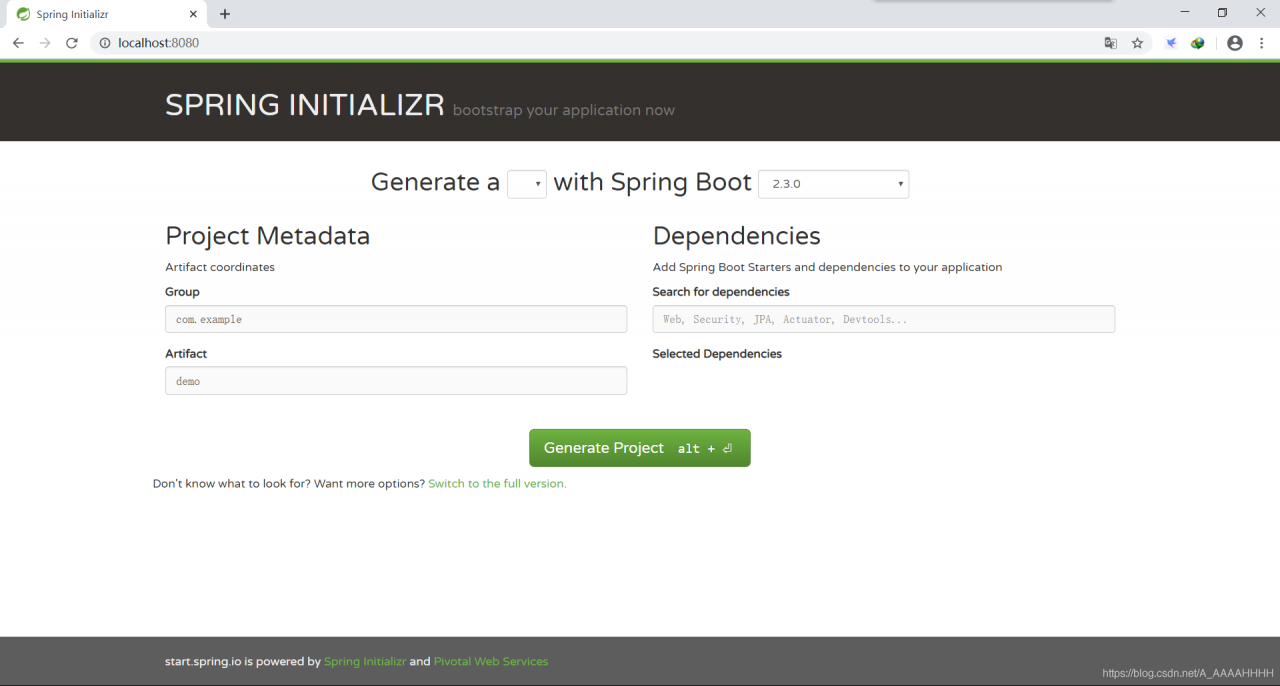Reload the localhost page
The width and height of the screenshot is (1280, 686).
(x=72, y=43)
